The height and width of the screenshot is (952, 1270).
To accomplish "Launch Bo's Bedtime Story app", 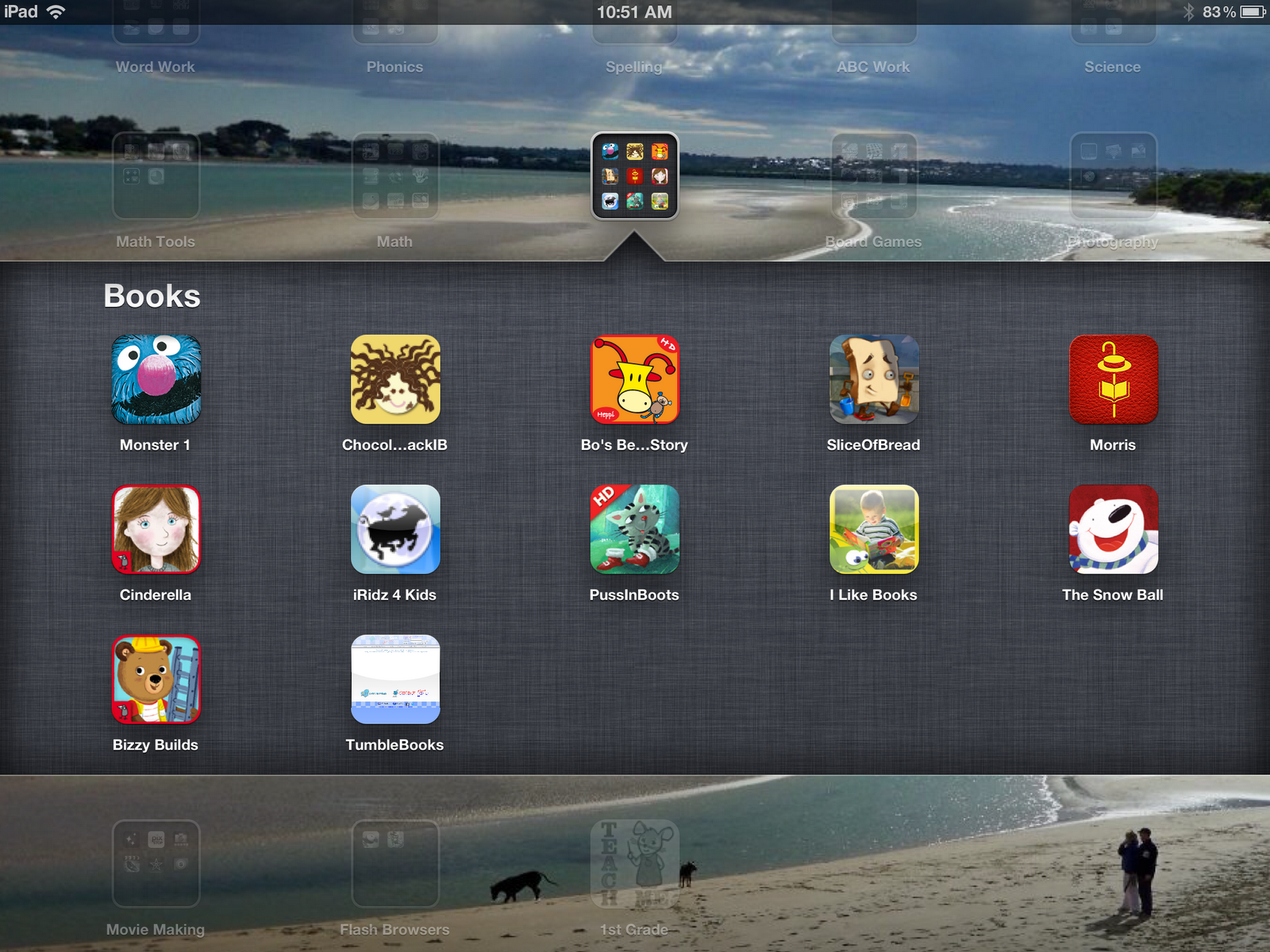I will click(633, 379).
